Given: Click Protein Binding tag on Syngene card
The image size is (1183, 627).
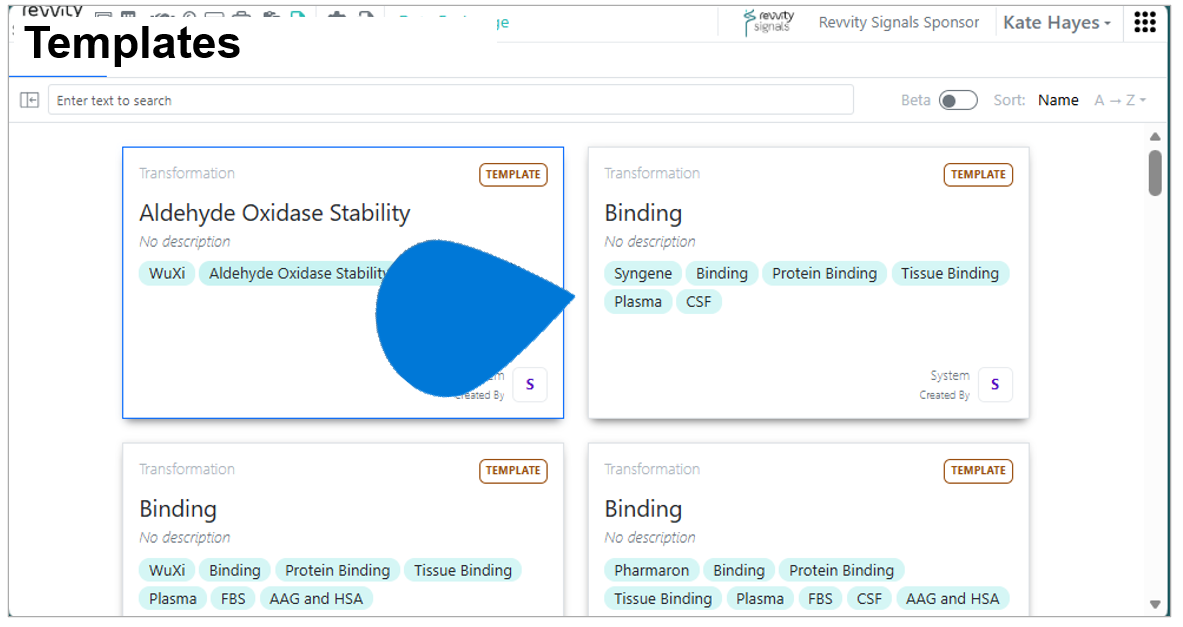Looking at the screenshot, I should click(x=824, y=273).
